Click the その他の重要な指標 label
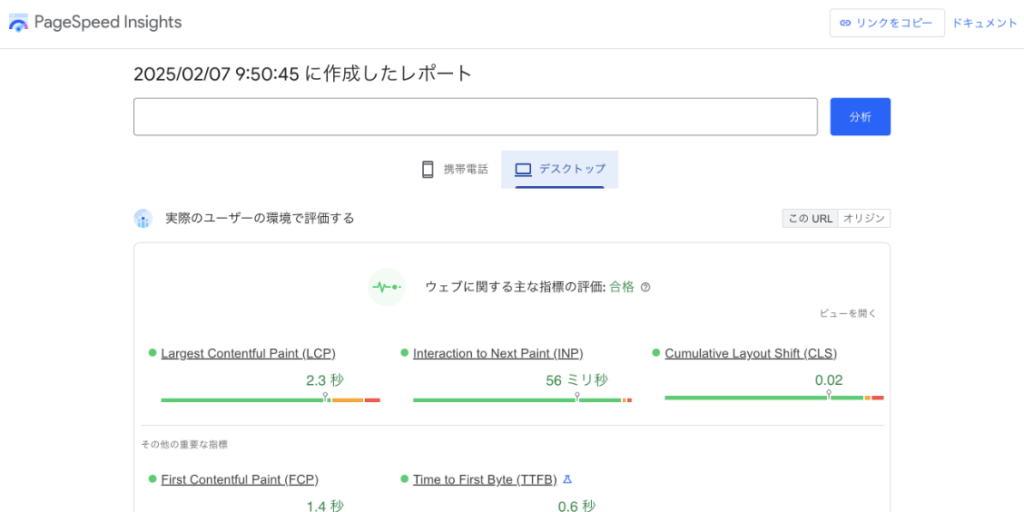Image resolution: width=1024 pixels, height=512 pixels. point(184,445)
